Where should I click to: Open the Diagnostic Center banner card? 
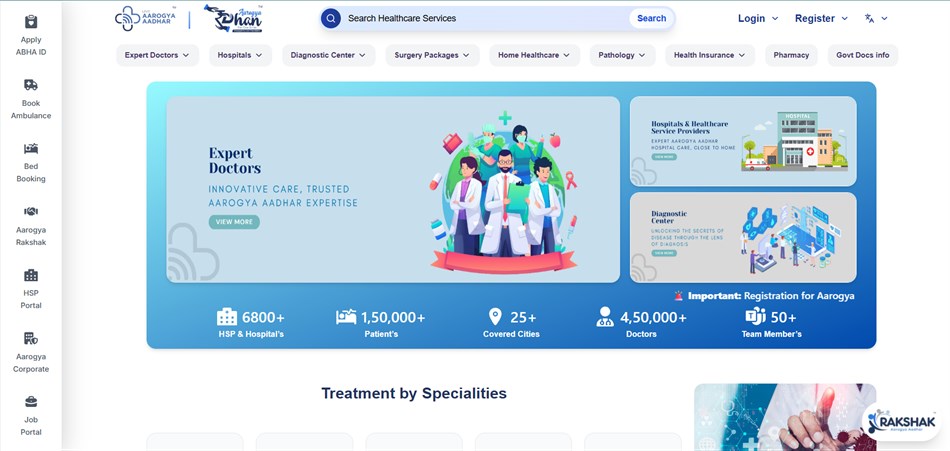click(x=743, y=238)
